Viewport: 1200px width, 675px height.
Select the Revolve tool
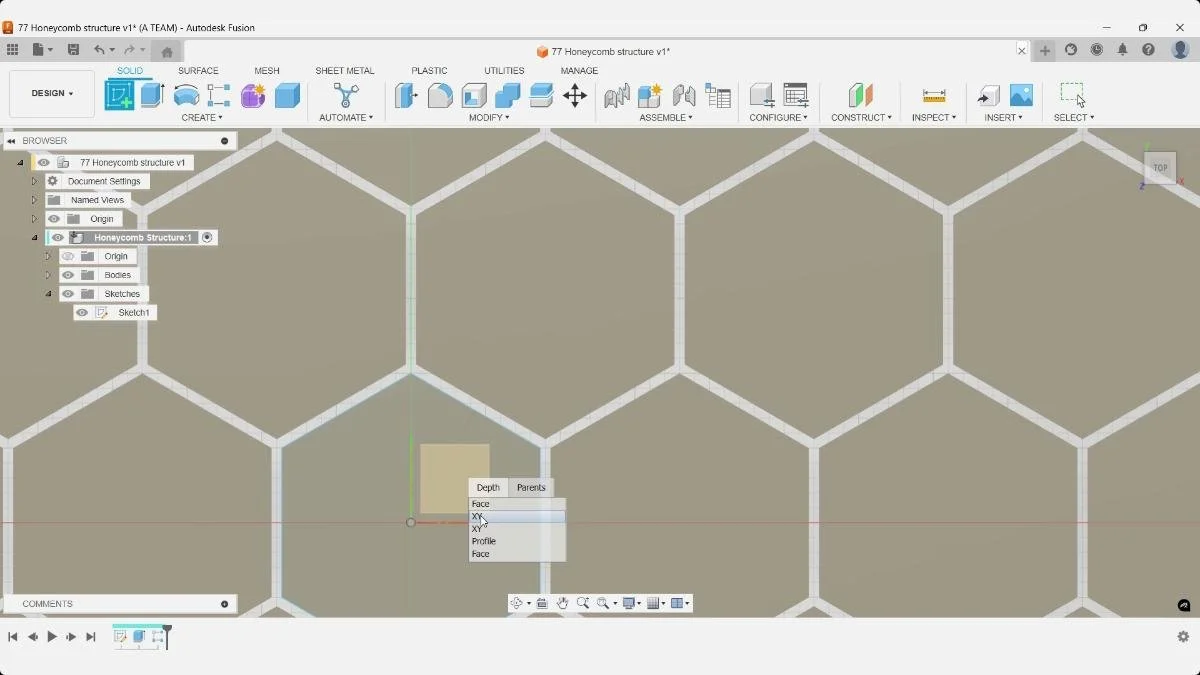[x=186, y=95]
